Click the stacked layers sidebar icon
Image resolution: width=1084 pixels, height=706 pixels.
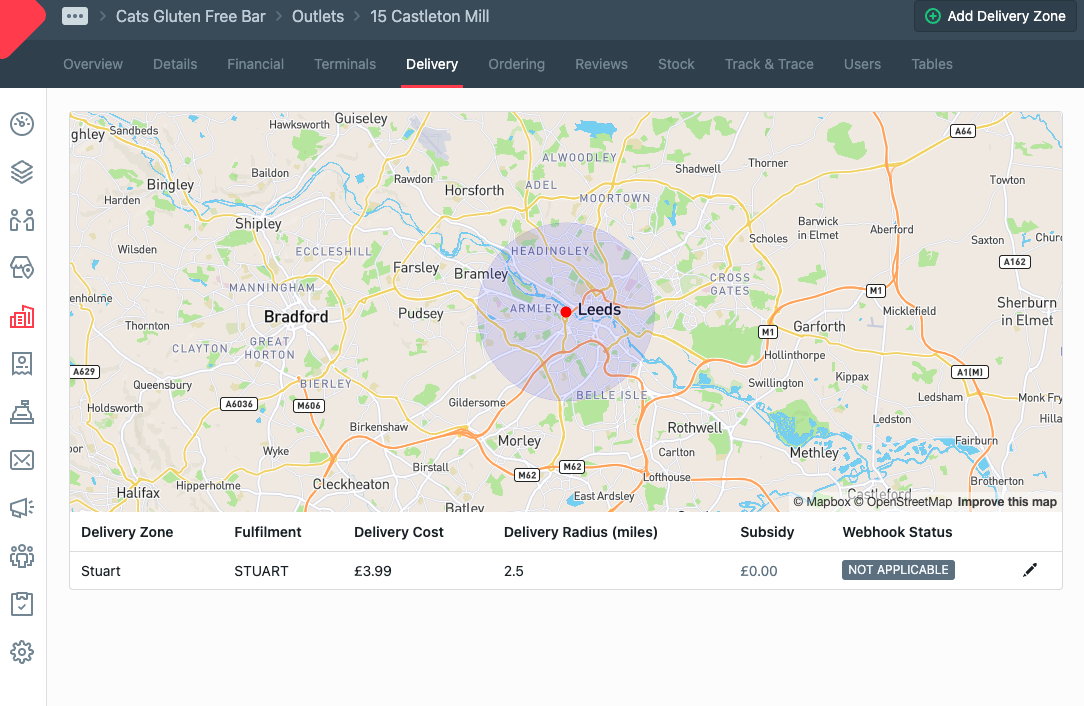[x=22, y=172]
